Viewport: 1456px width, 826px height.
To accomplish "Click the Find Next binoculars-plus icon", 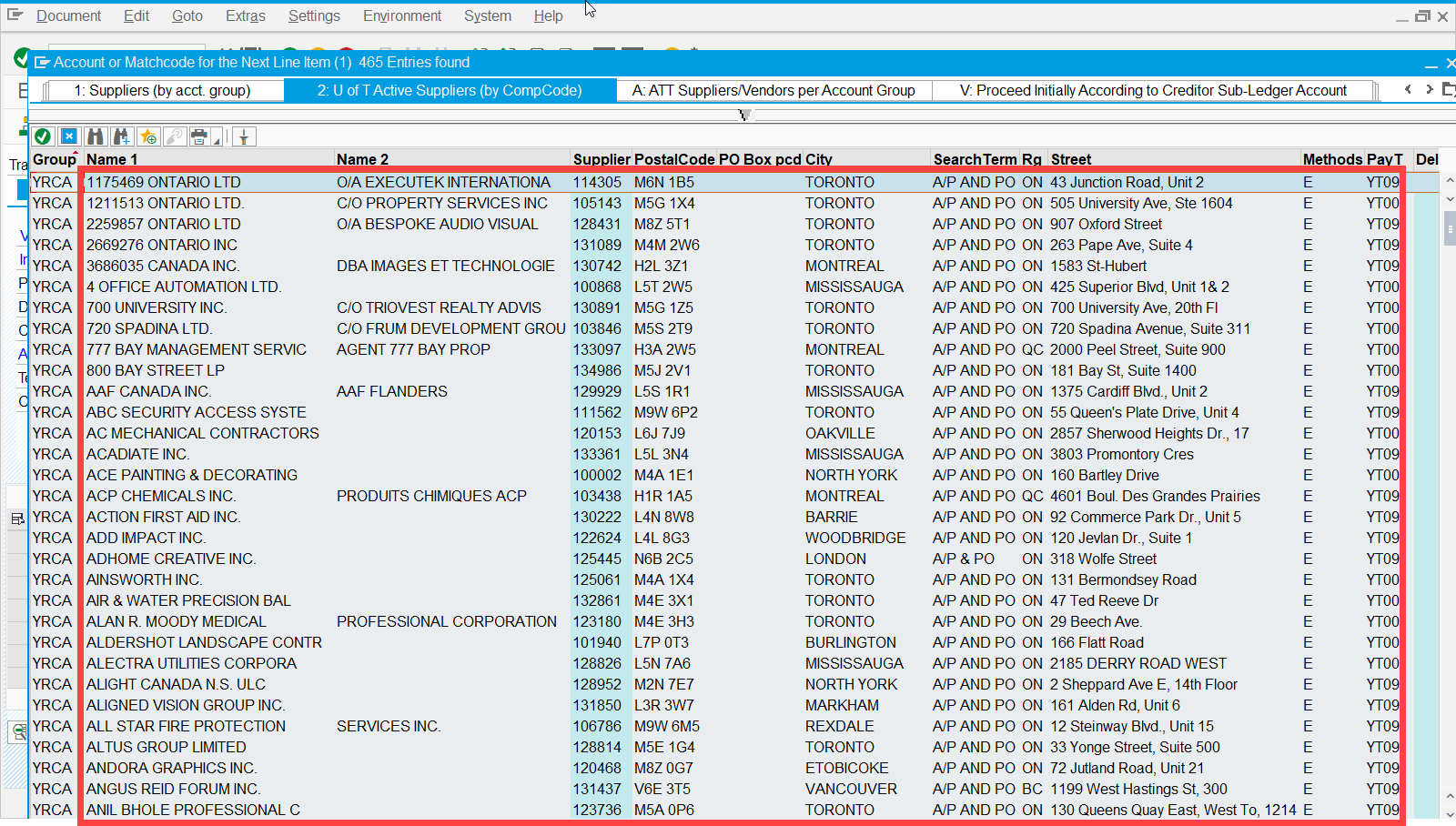I will coord(121,136).
